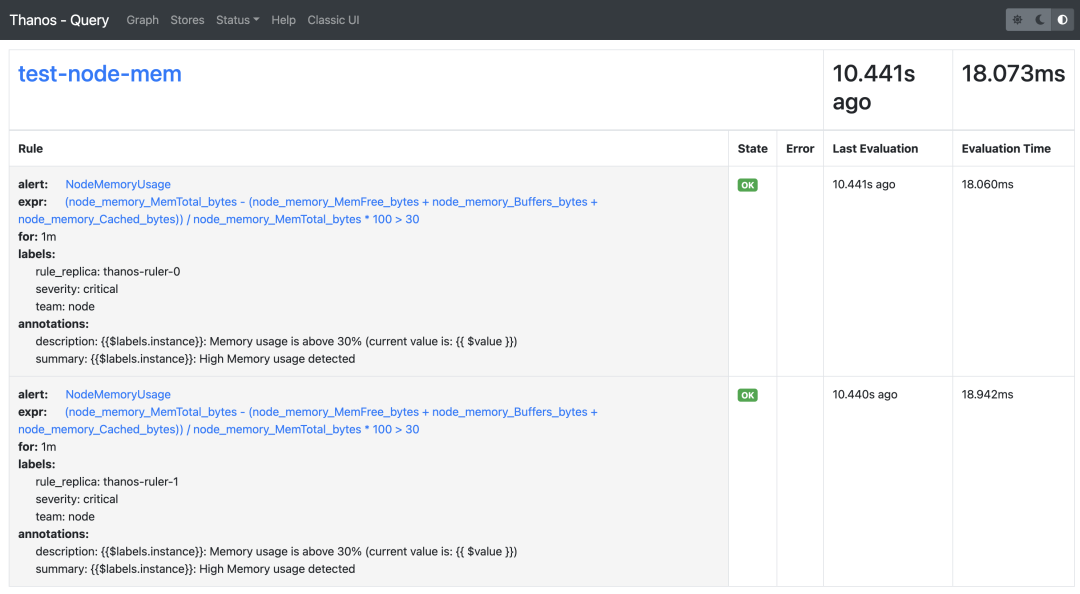Screen dimensions: 1080x594
Task: Click the OK state badge for thanos-ruler-0 rule
Action: (x=747, y=185)
